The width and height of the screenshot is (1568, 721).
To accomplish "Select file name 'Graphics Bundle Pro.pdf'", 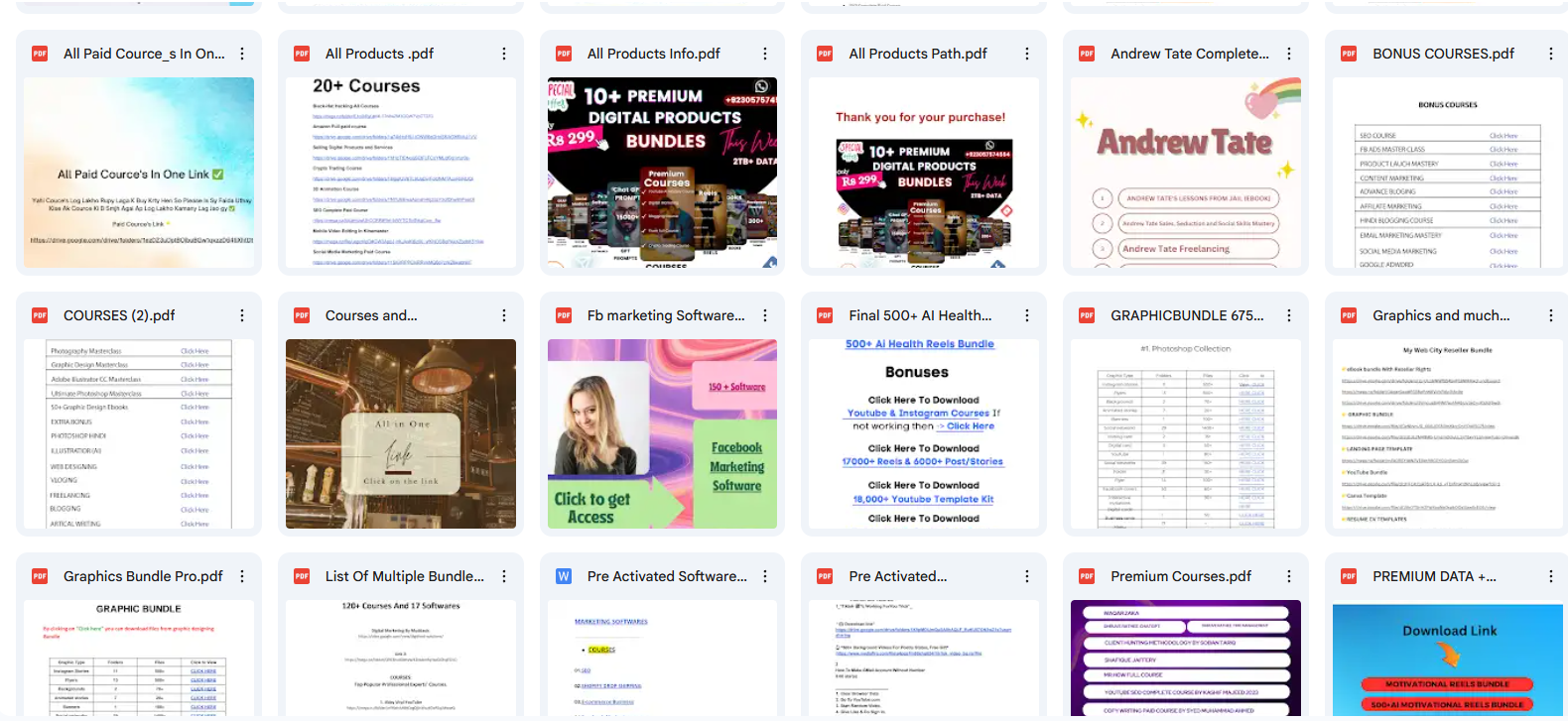I will [143, 576].
